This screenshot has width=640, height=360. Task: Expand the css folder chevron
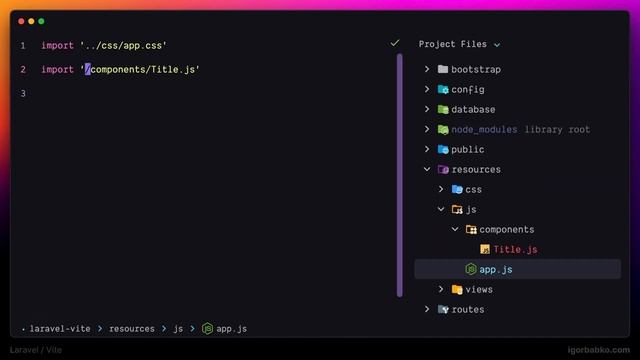(x=441, y=189)
